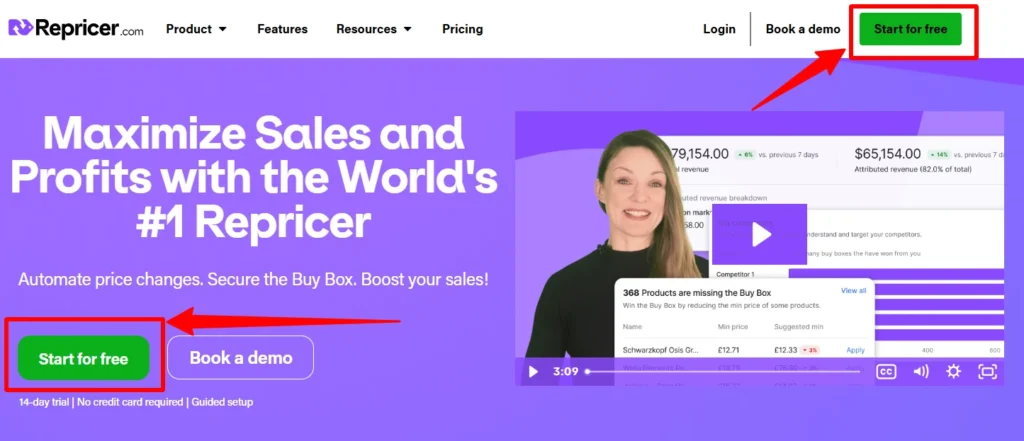The image size is (1024, 441).
Task: Play the video with the center play button
Action: [760, 235]
